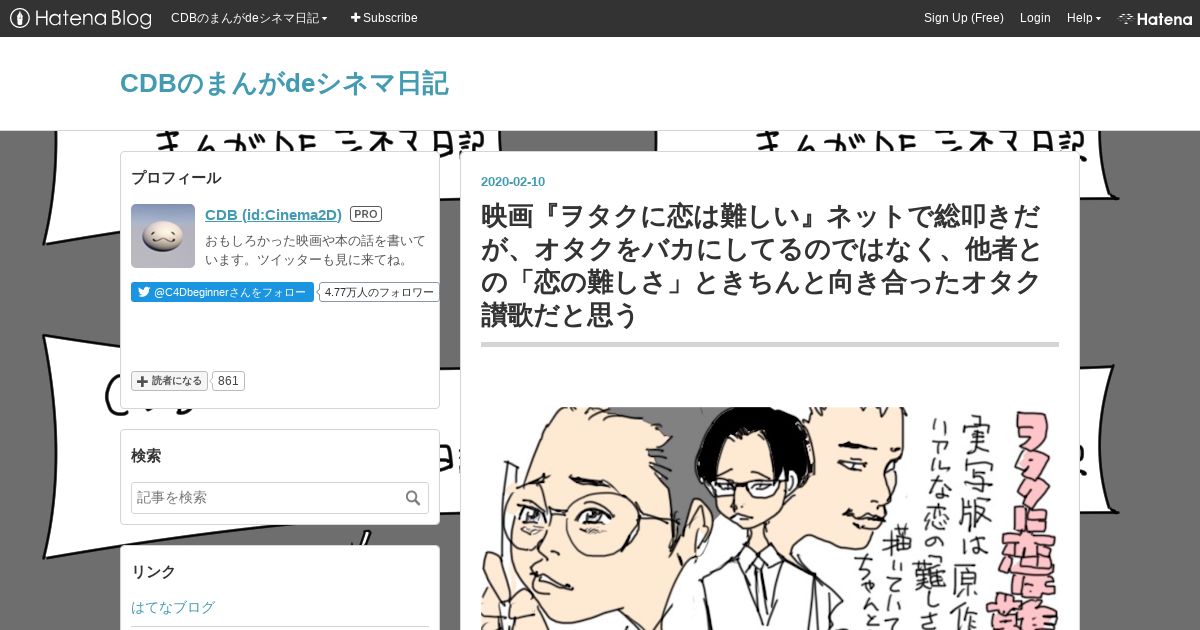
Task: Click the 2020-02-10 post date
Action: (513, 181)
